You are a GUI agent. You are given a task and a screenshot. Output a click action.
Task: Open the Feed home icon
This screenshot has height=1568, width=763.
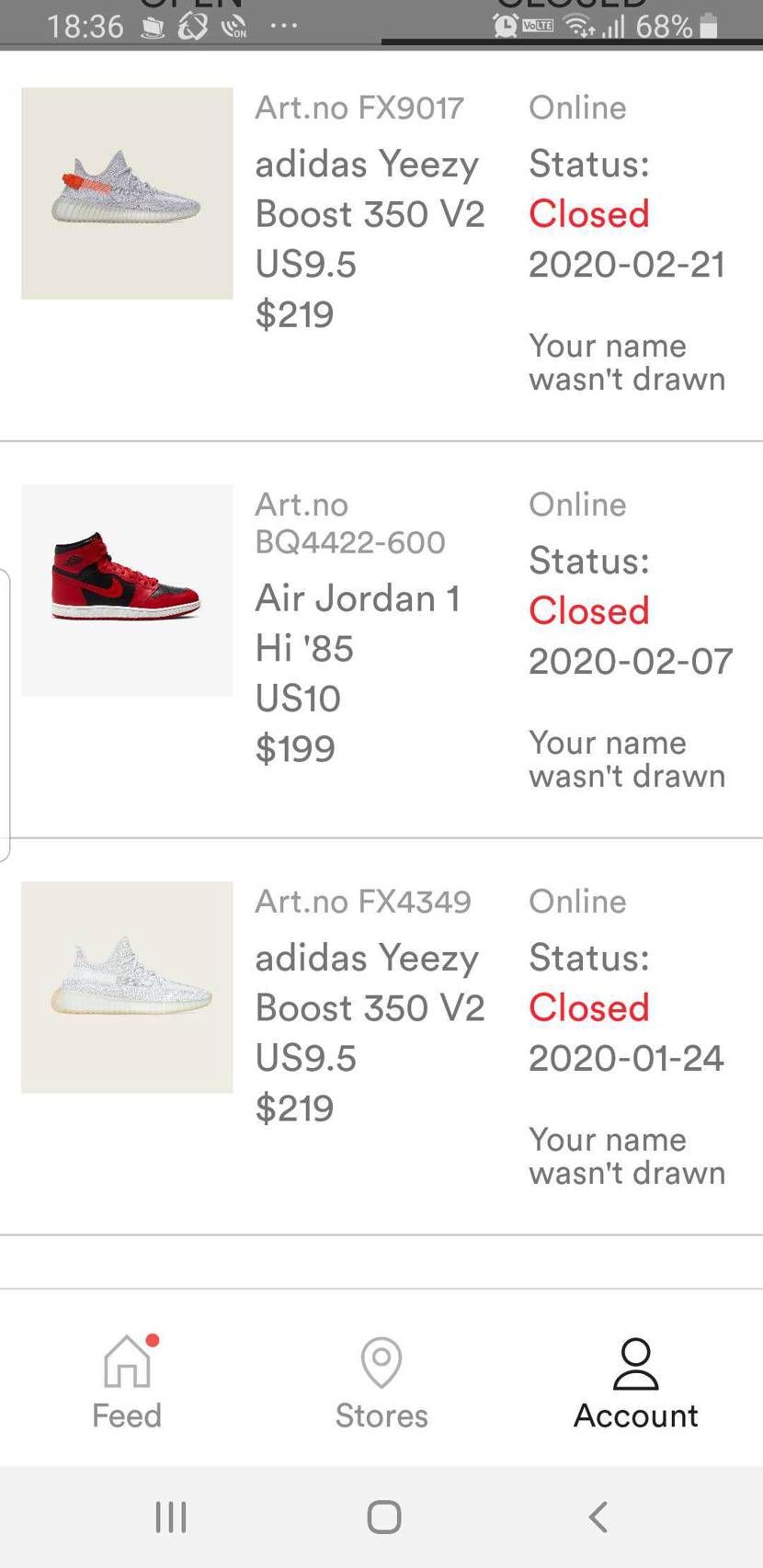pos(127,1360)
